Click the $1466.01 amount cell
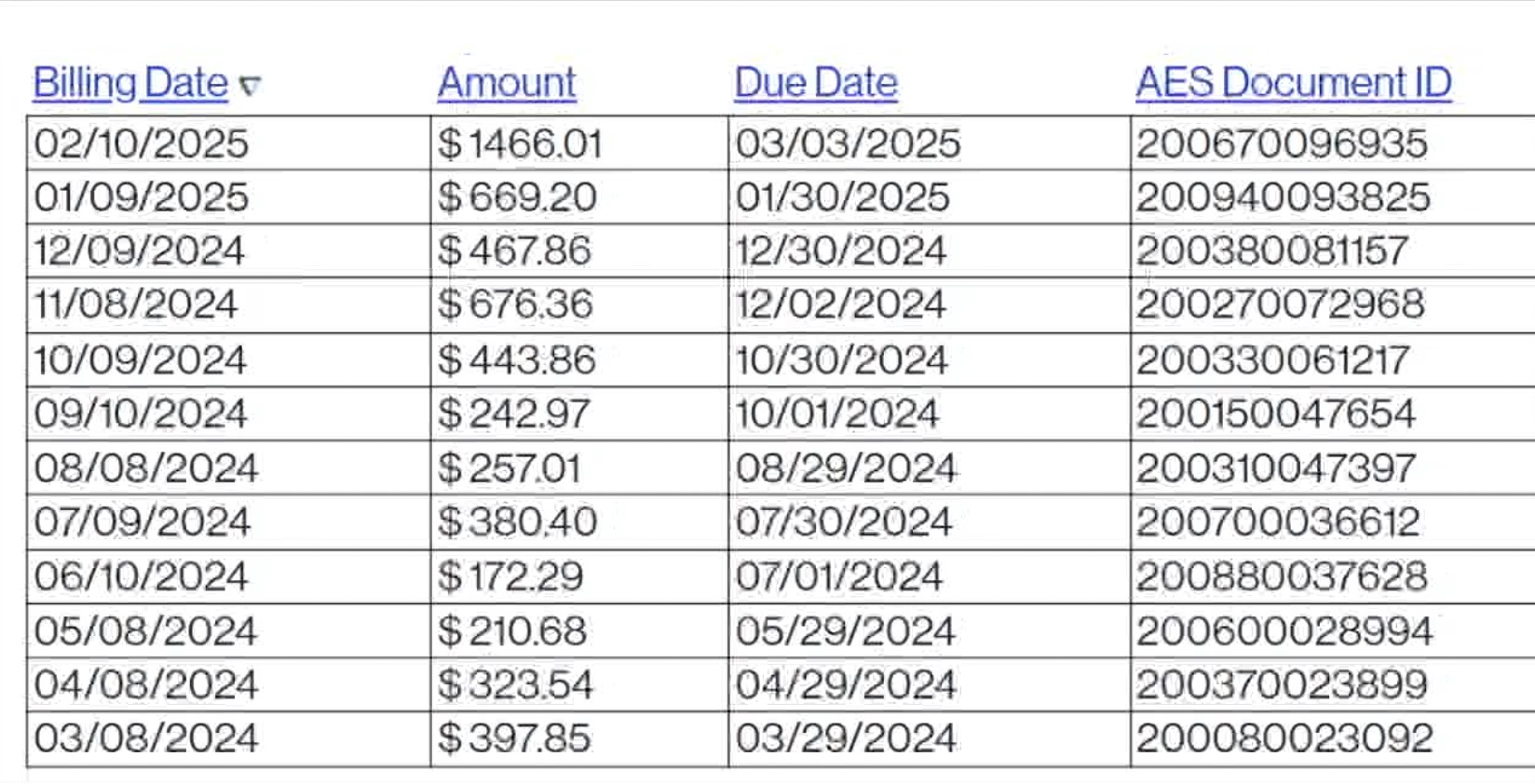Screen dimensions: 1535x784 579,143
